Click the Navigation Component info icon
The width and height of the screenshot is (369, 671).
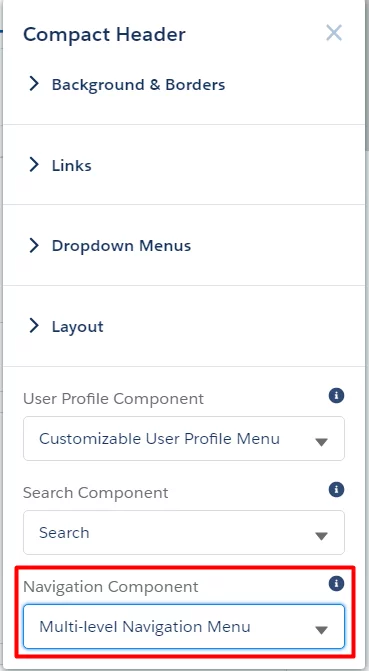[336, 583]
